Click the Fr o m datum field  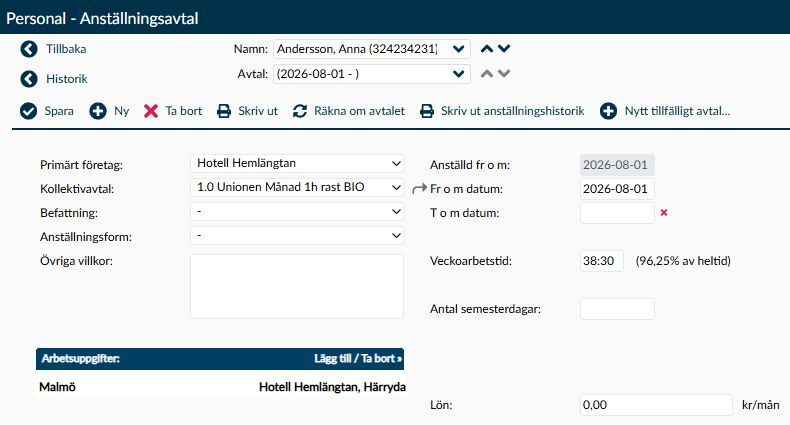[x=617, y=189]
